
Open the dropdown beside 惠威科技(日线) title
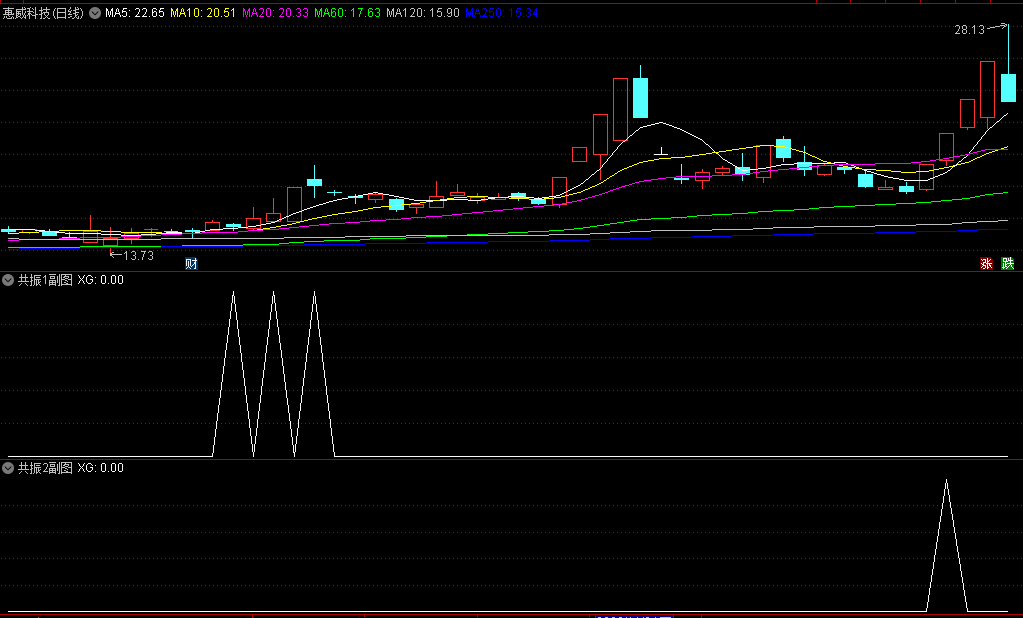point(95,13)
